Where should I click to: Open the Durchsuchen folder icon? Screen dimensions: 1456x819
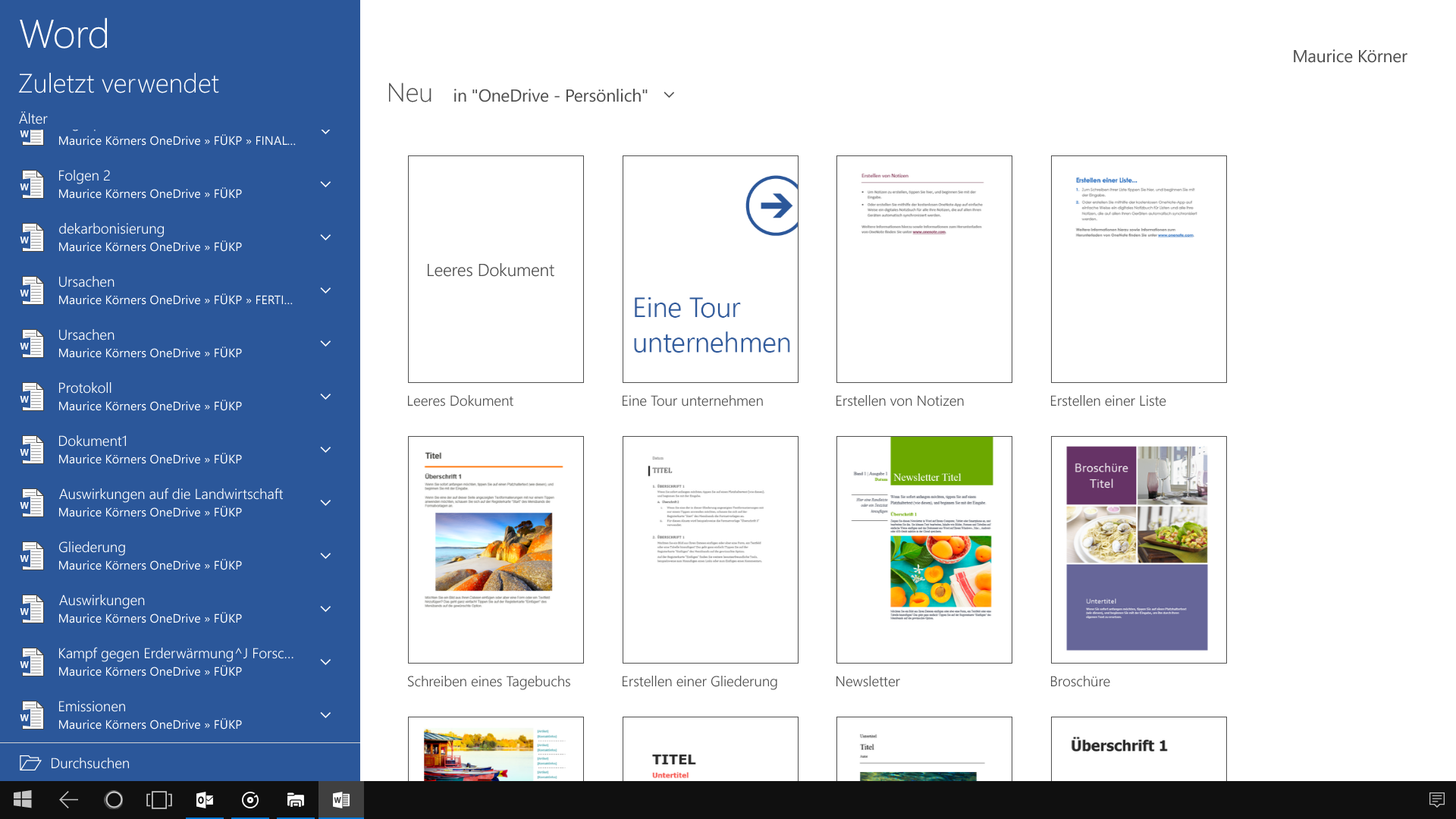pos(30,763)
